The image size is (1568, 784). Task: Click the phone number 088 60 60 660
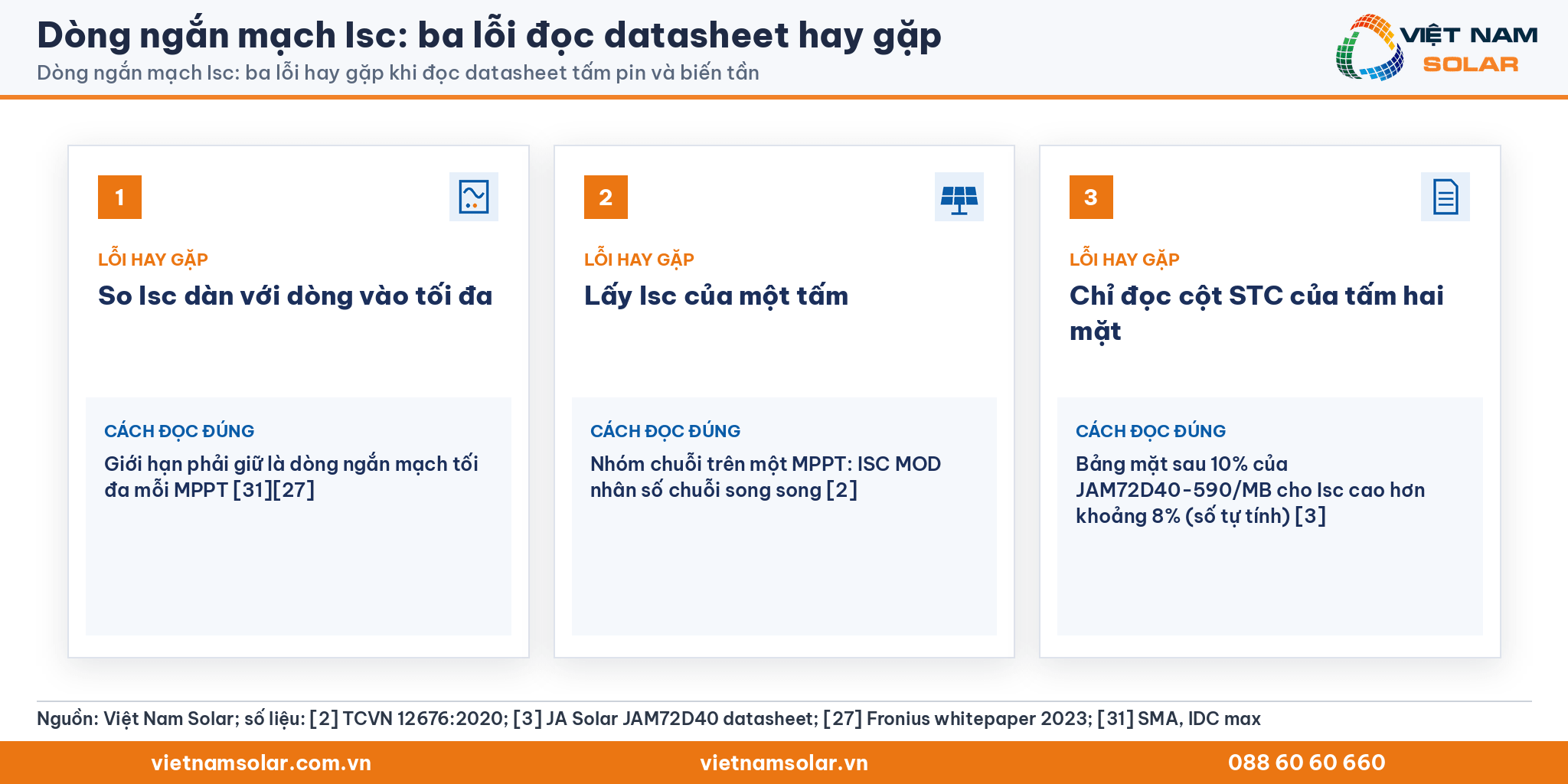[x=1307, y=763]
